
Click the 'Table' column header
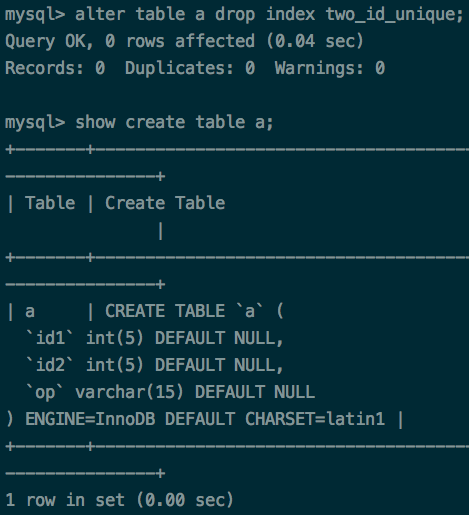(50, 203)
